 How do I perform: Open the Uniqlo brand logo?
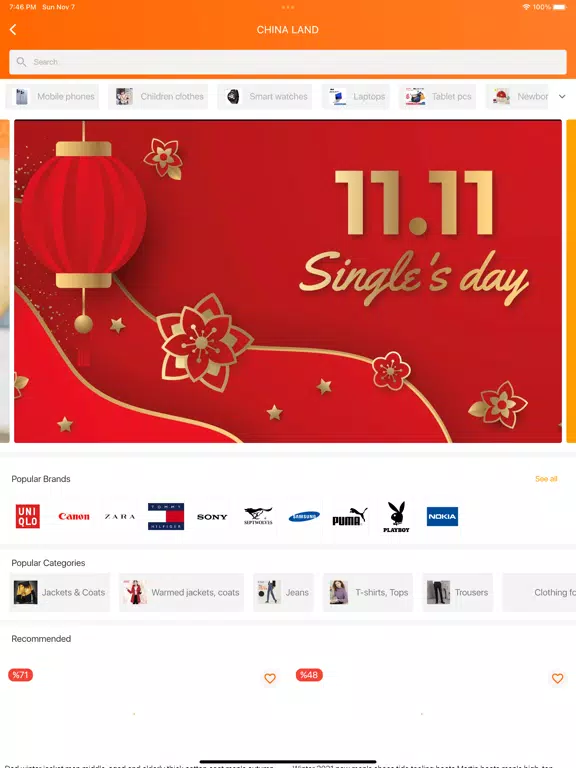28,516
